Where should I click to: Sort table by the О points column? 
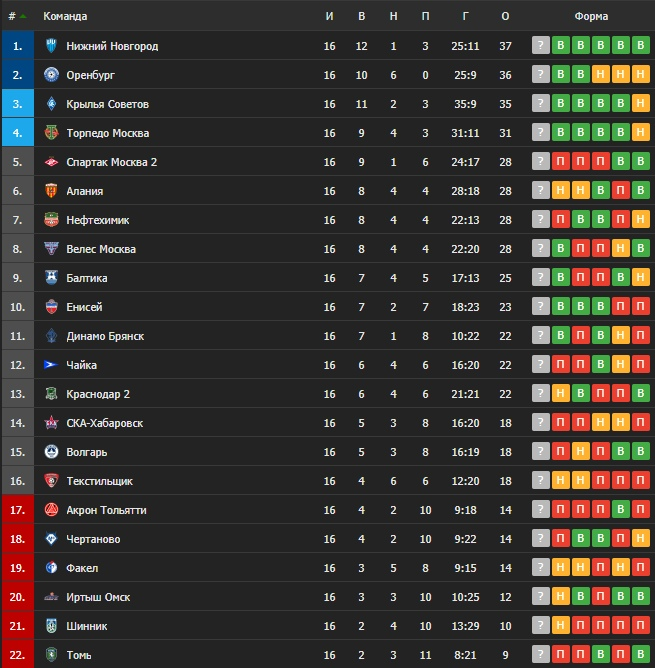(505, 16)
